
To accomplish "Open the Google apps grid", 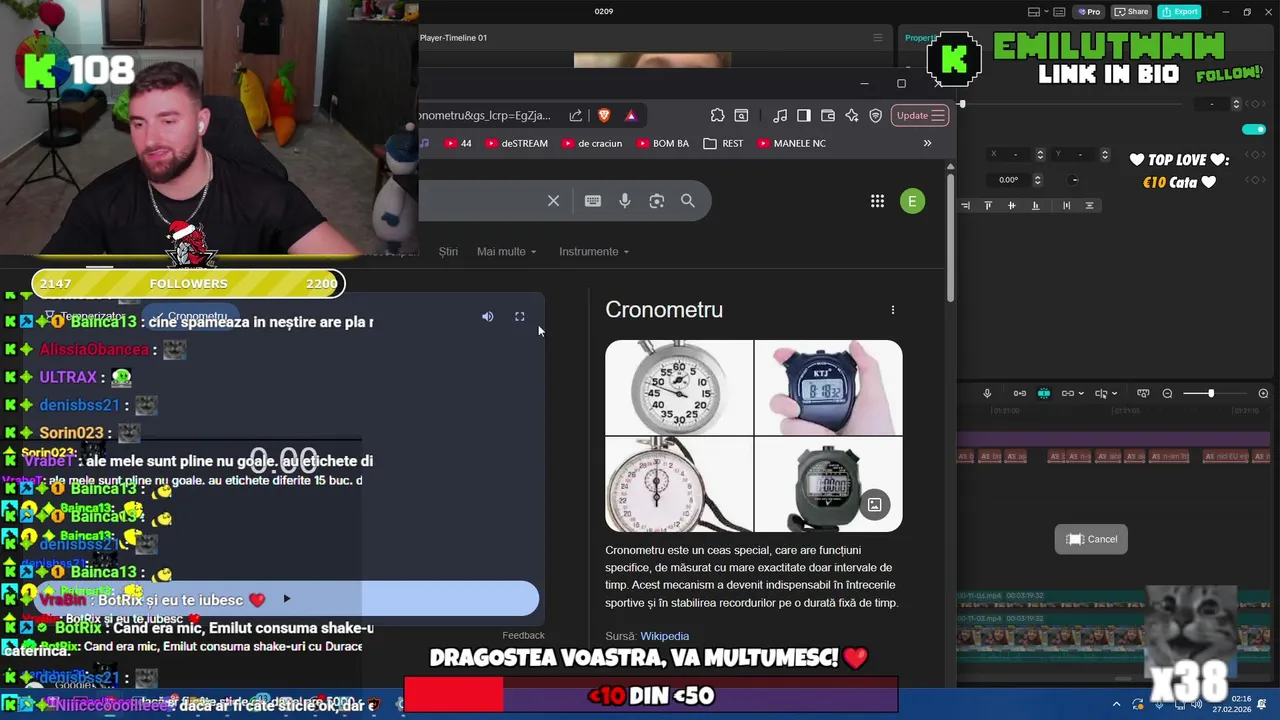I will pos(877,201).
